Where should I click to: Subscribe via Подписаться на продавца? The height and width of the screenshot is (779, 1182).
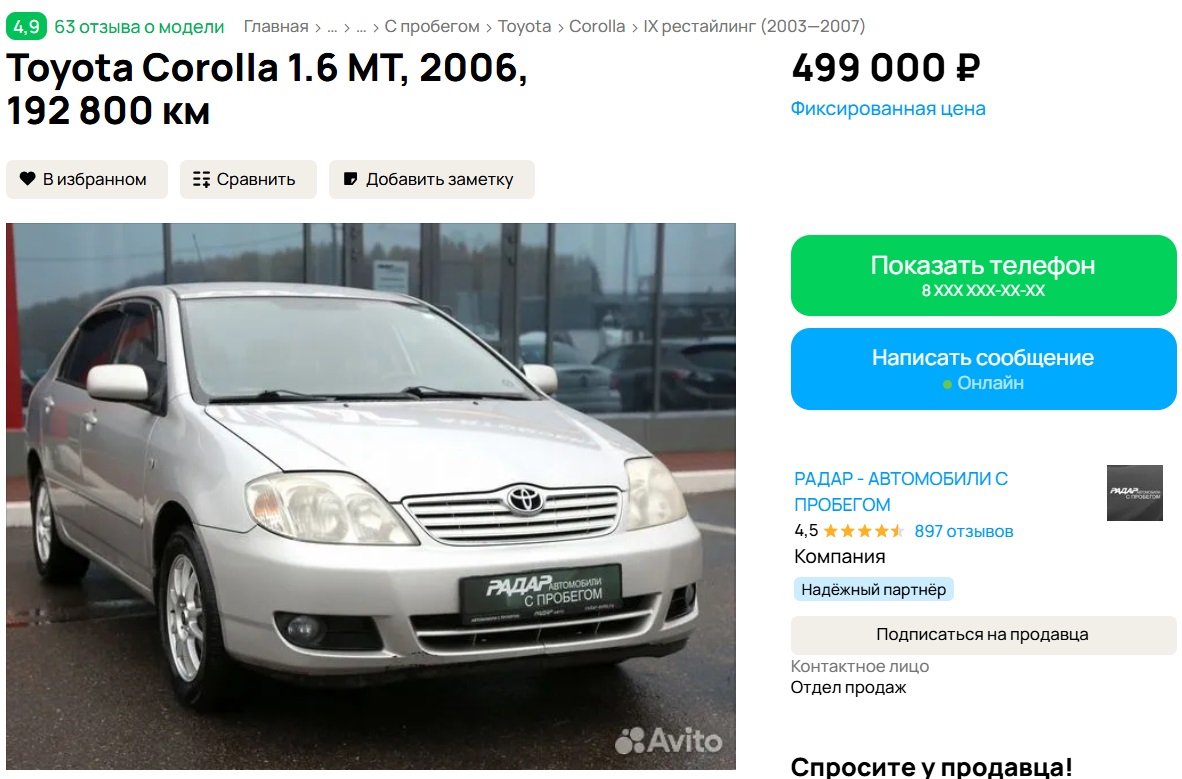pos(983,635)
